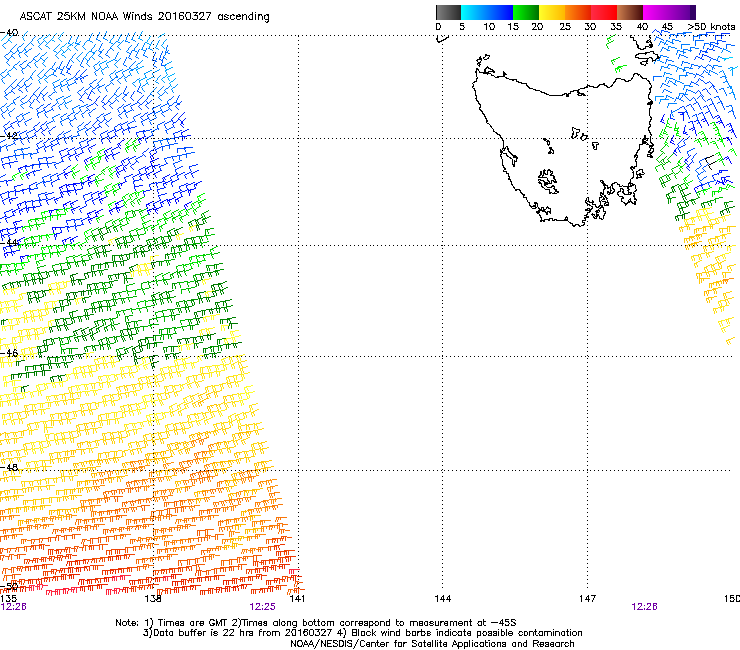Click the black contaminated wind barb east of Tasmania

[710, 161]
